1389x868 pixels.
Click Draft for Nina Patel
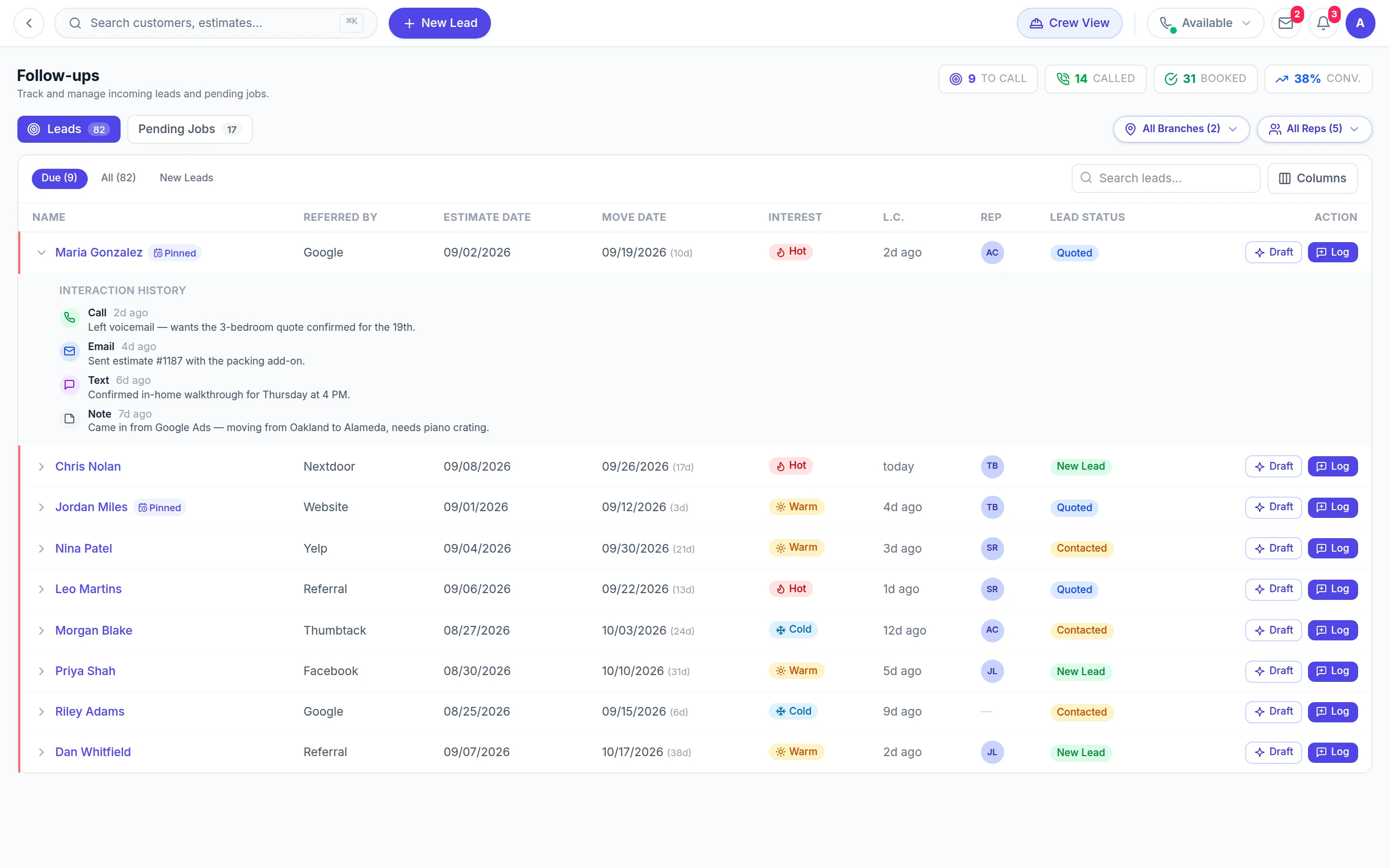1273,548
